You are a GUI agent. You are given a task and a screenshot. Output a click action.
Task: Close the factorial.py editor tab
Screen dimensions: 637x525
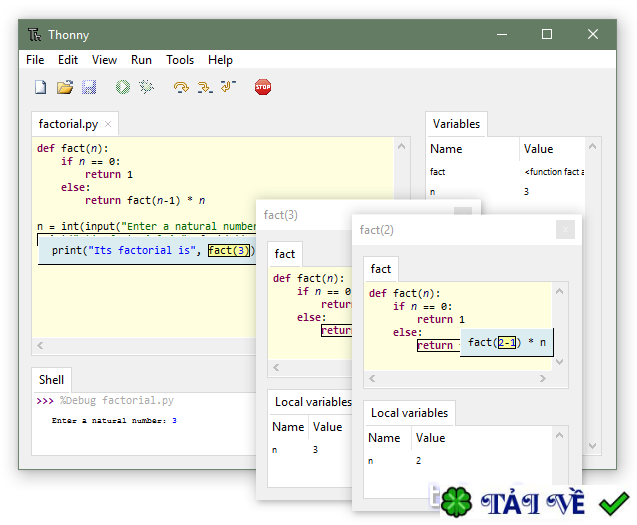[x=108, y=125]
